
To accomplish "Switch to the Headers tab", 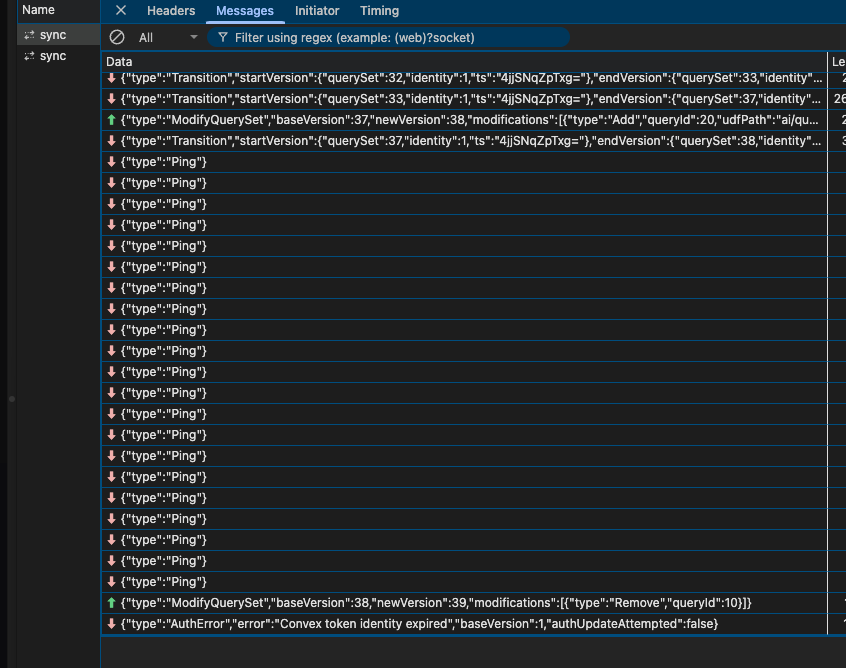I will click(x=171, y=11).
